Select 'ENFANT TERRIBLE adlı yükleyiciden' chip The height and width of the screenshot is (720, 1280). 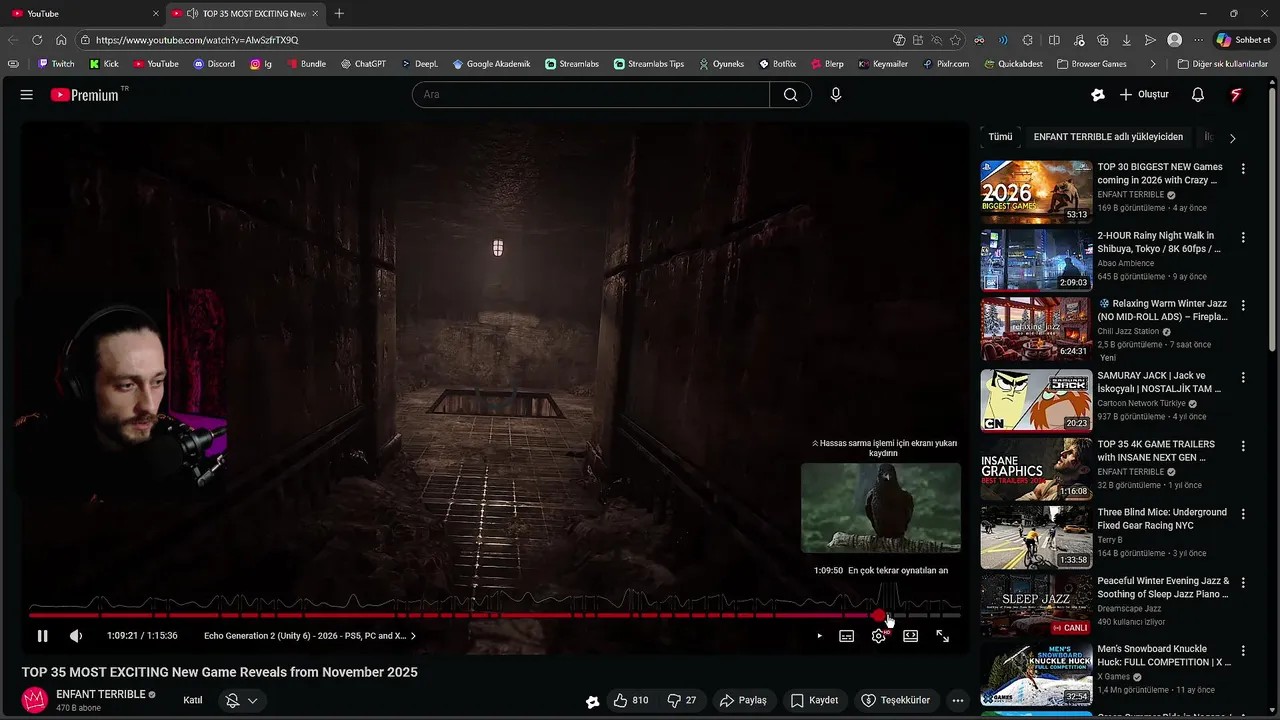coord(1108,137)
